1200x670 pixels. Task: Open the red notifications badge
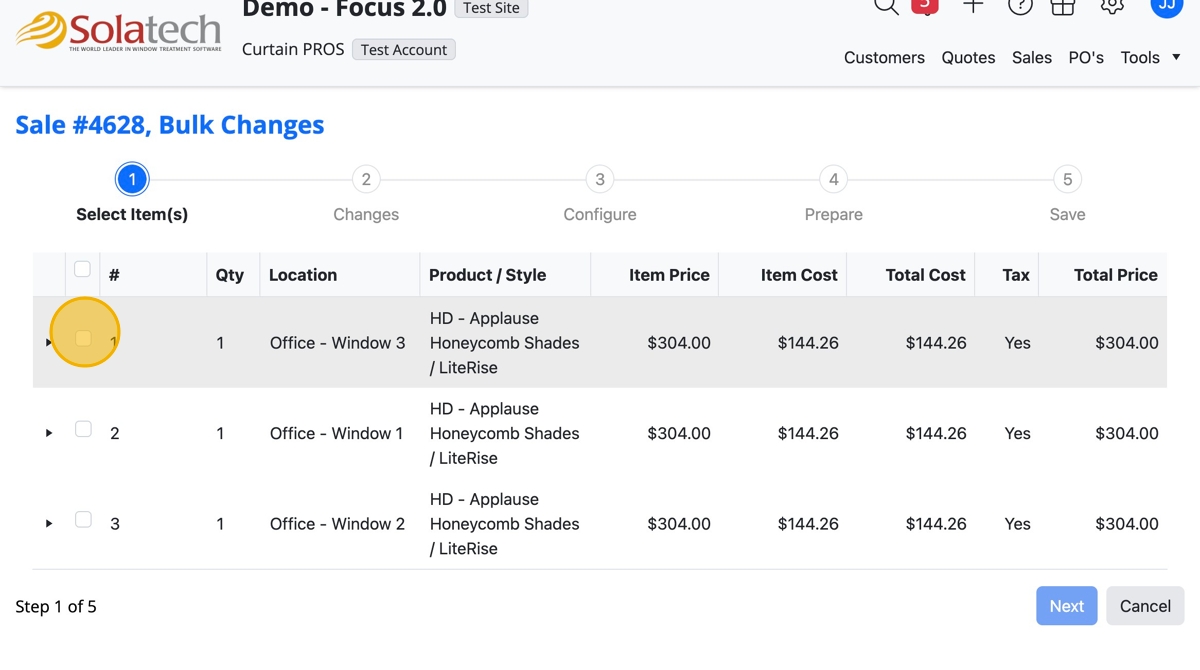(925, 6)
